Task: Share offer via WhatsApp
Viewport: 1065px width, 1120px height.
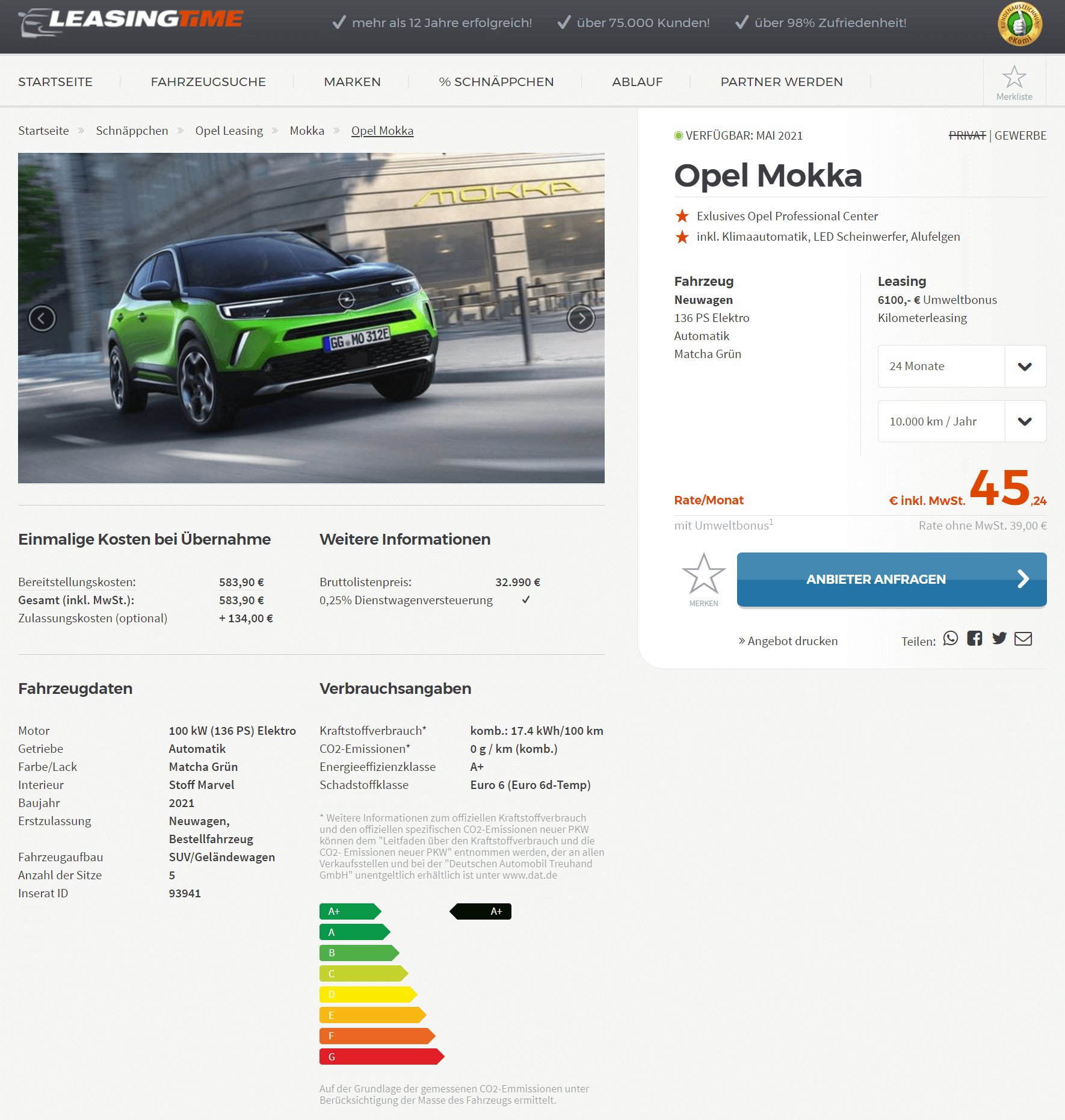Action: pyautogui.click(x=950, y=639)
